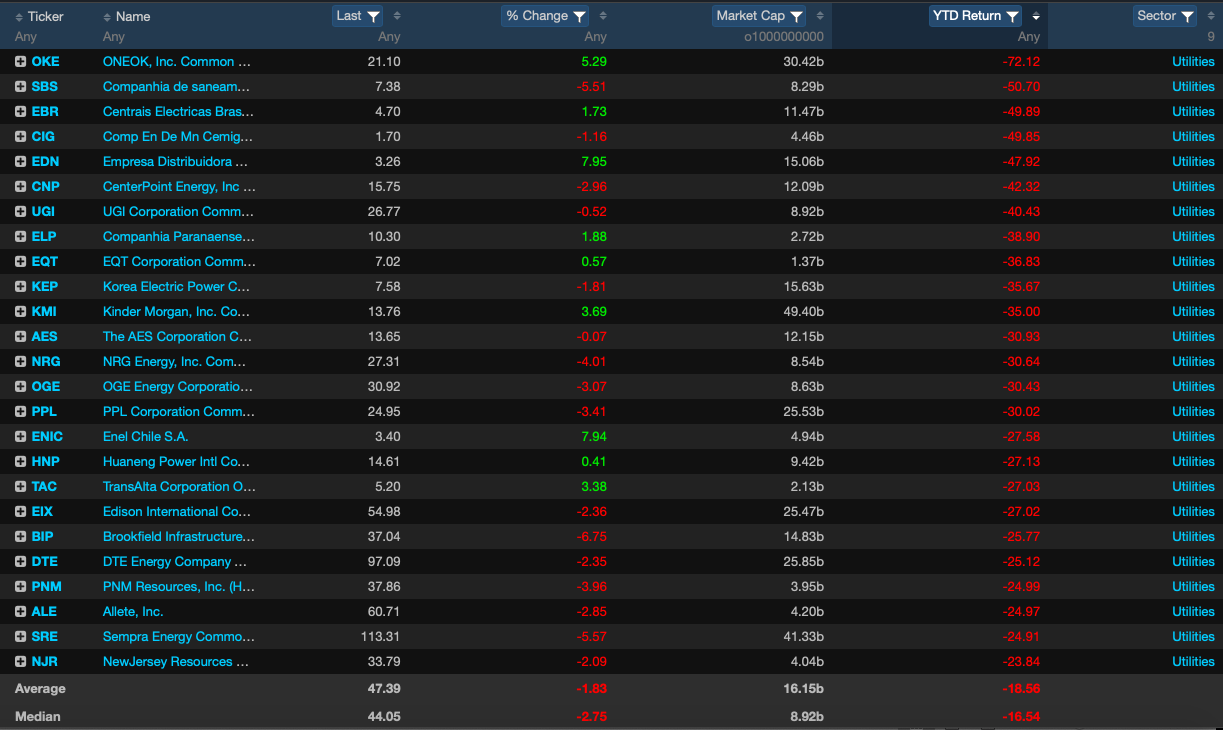Click plus icon beside KEP ticker
Viewport: 1223px width, 730px height.
tap(20, 287)
